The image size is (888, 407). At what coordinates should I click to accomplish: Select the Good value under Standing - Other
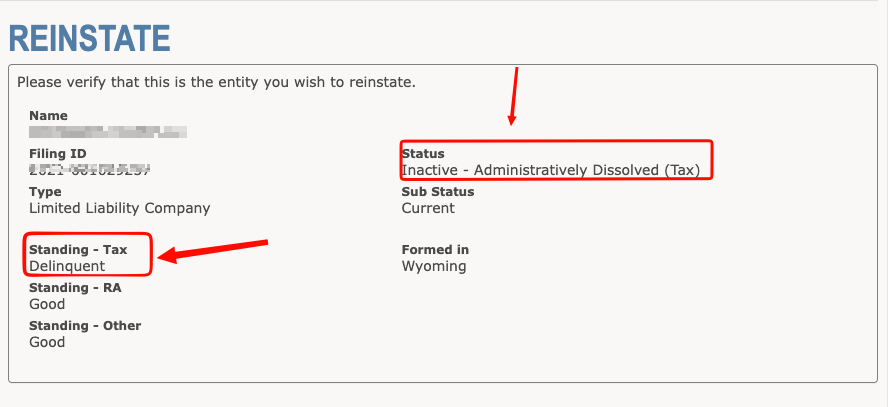[47, 342]
